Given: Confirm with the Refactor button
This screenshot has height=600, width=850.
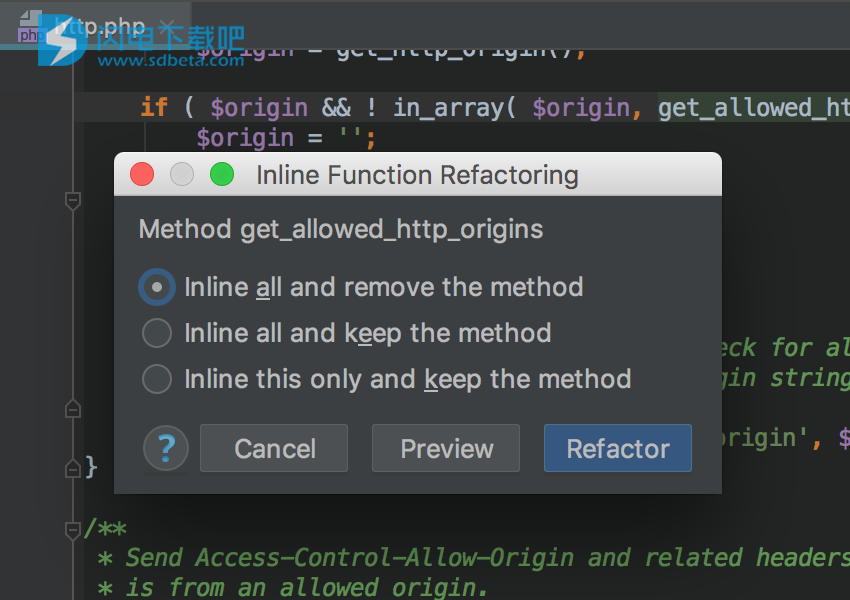Looking at the screenshot, I should pos(618,448).
